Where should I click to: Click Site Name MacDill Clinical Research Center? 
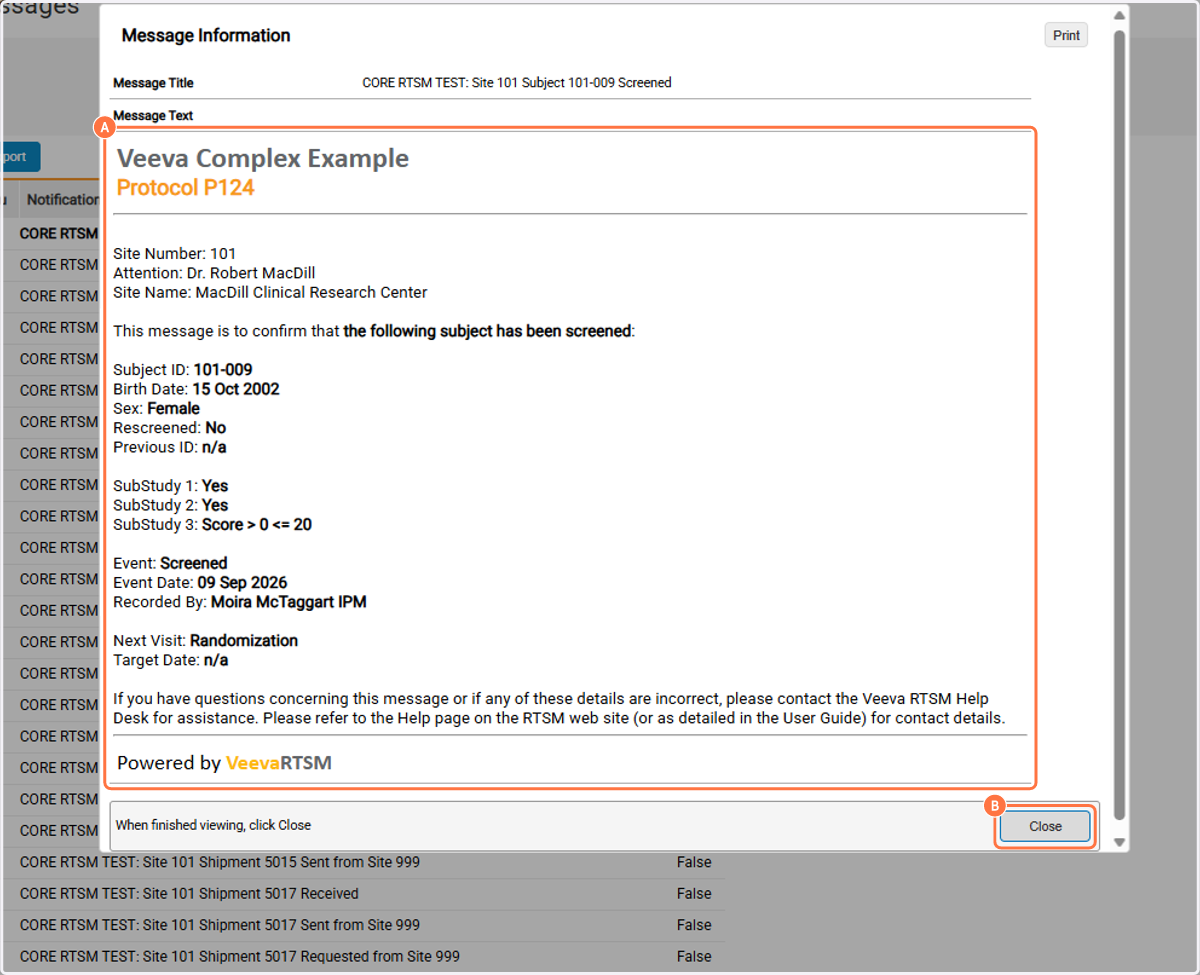270,293
